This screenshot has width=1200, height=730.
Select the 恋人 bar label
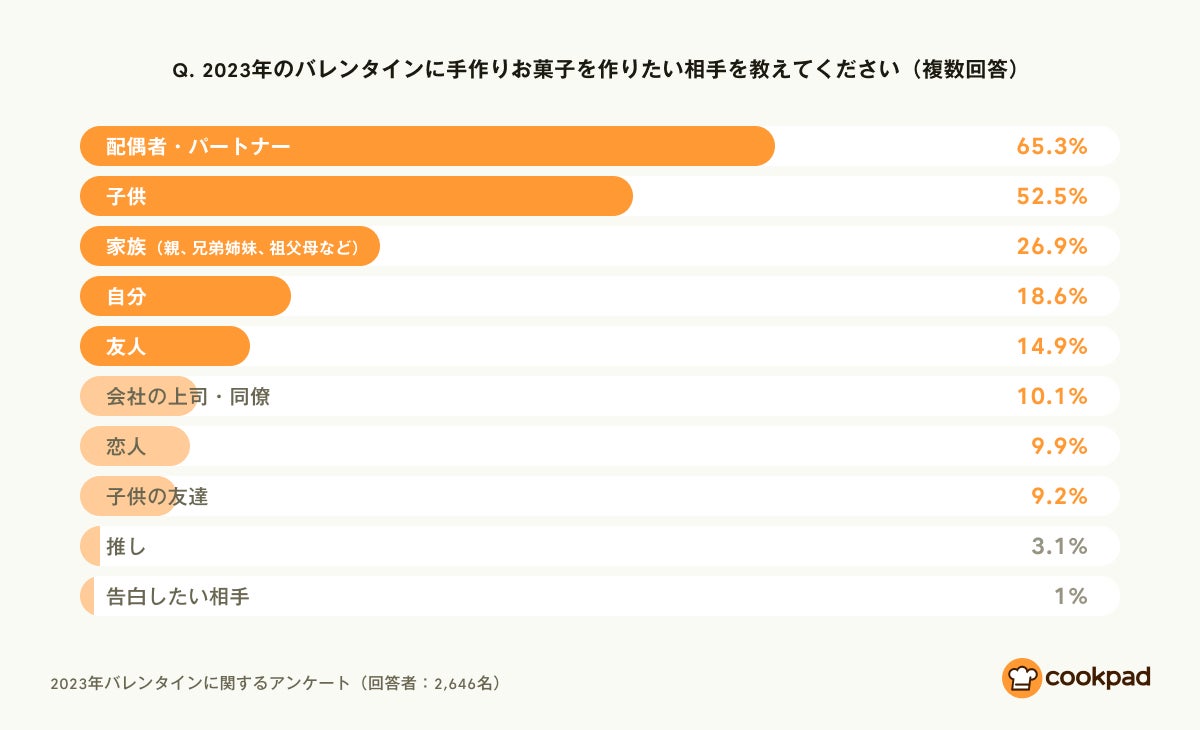[126, 447]
